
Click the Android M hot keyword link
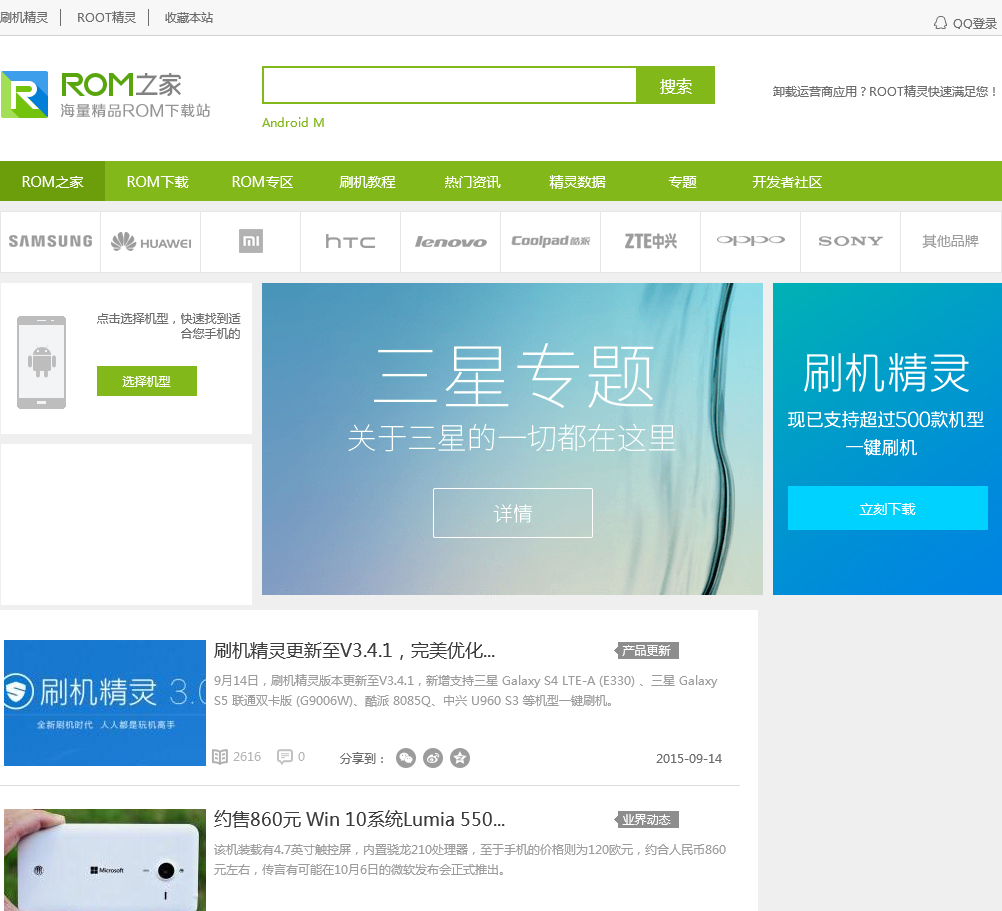(293, 123)
